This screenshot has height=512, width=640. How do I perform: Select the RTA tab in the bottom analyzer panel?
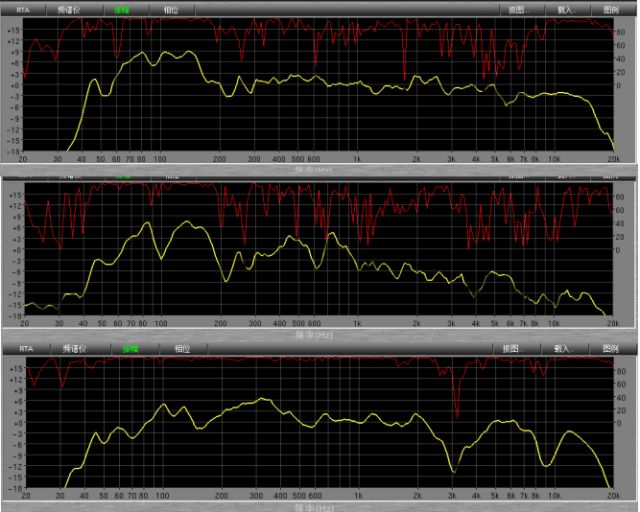(x=26, y=349)
